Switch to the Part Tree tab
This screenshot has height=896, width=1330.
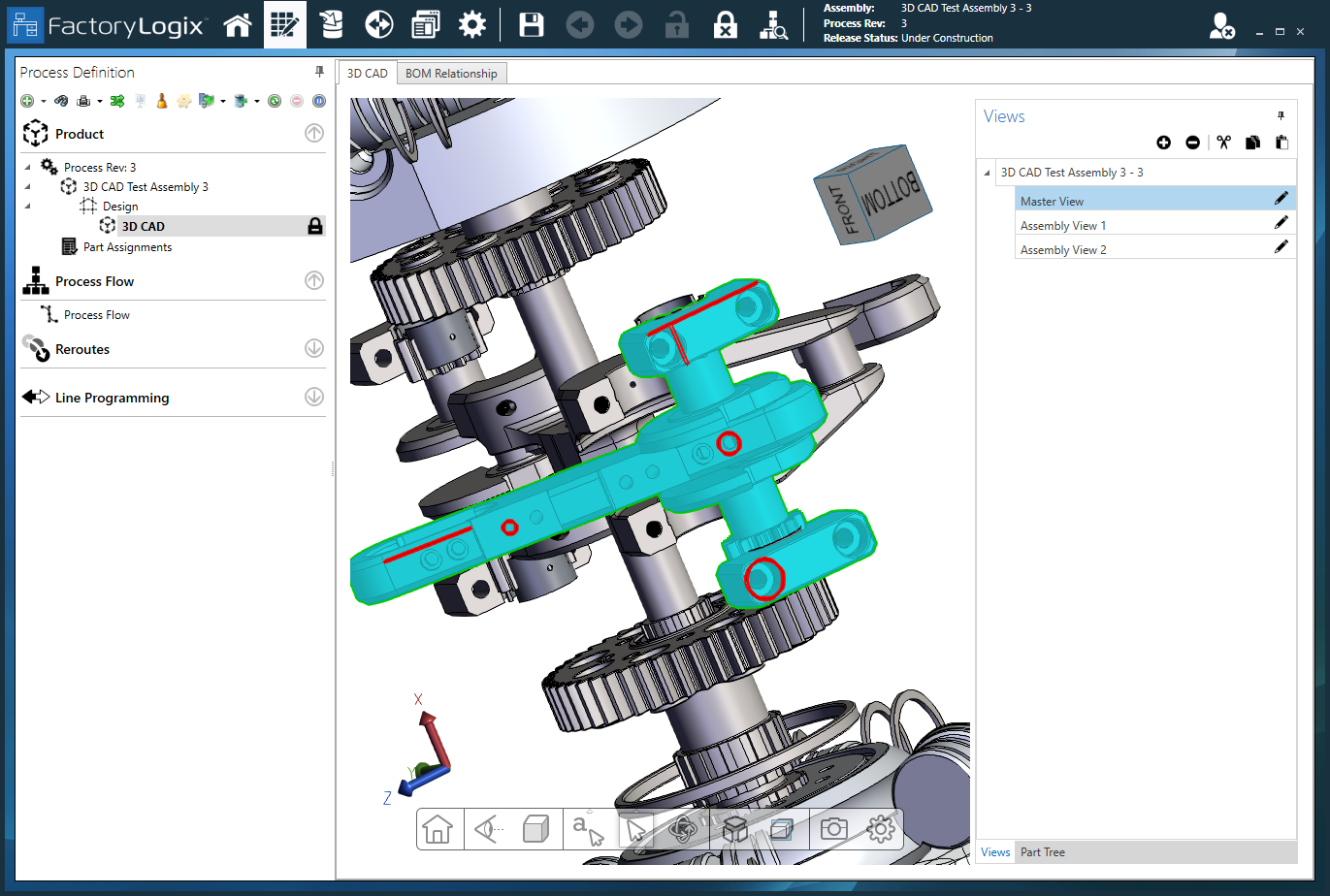[1042, 852]
